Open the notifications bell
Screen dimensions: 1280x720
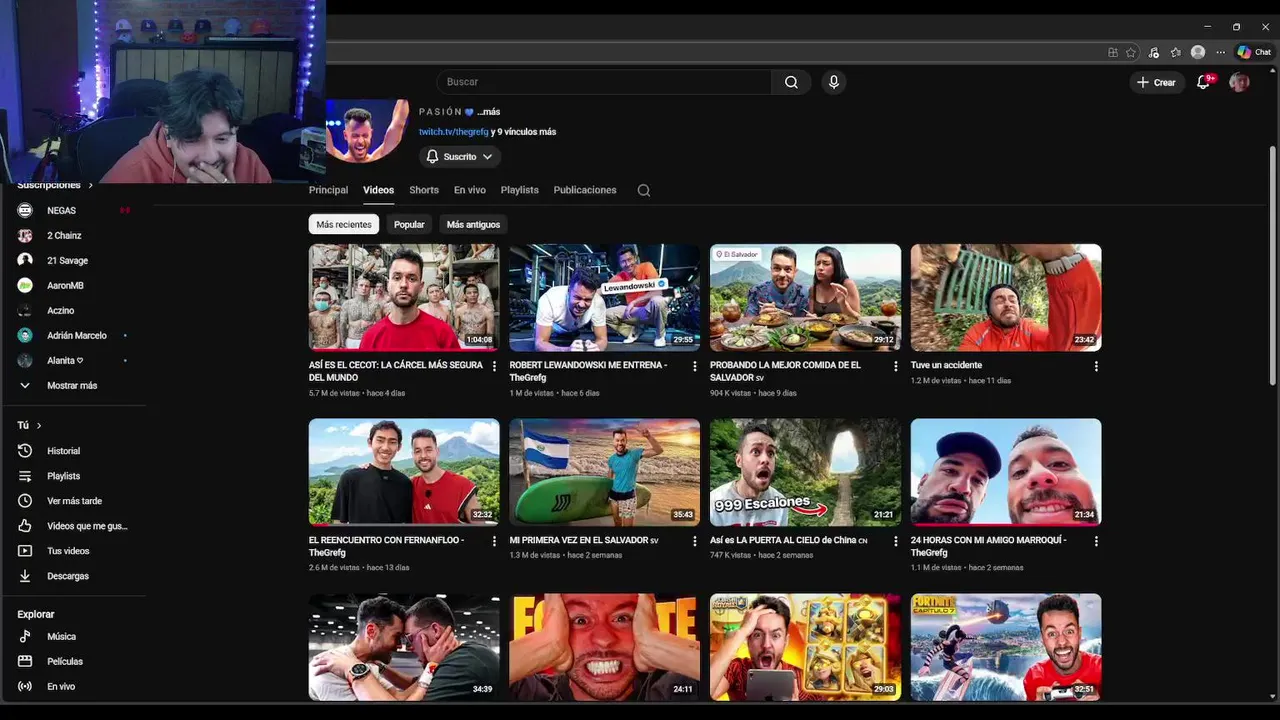pos(1204,82)
